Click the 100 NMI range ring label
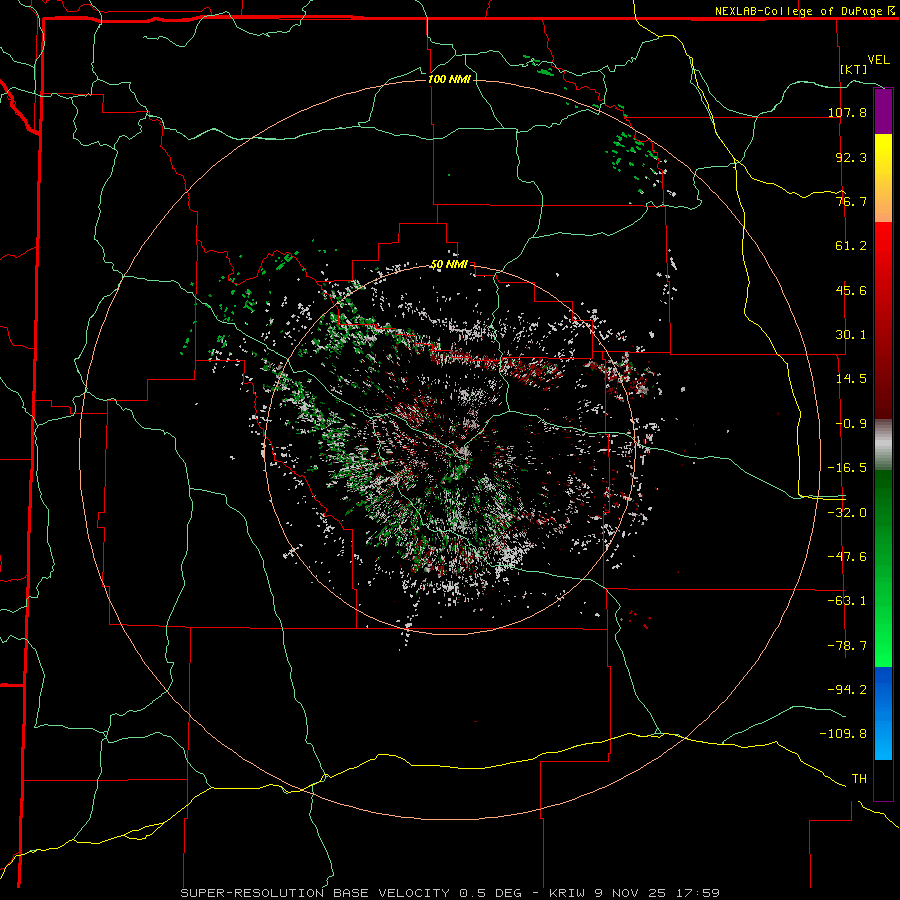The image size is (900, 900). (x=449, y=79)
